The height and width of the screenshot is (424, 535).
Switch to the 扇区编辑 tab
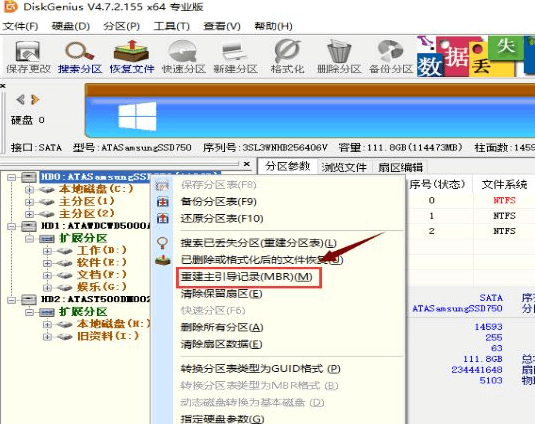(401, 167)
